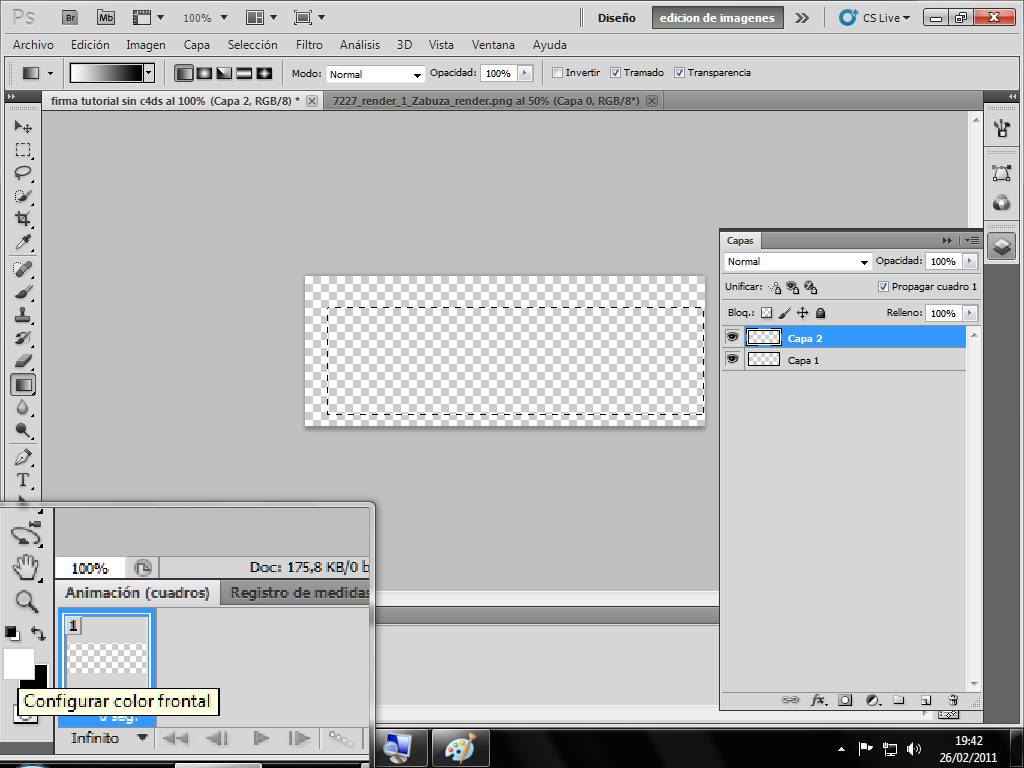Screen dimensions: 1024x768
Task: Launch Mini Bridge with Mb icon
Action: [106, 18]
